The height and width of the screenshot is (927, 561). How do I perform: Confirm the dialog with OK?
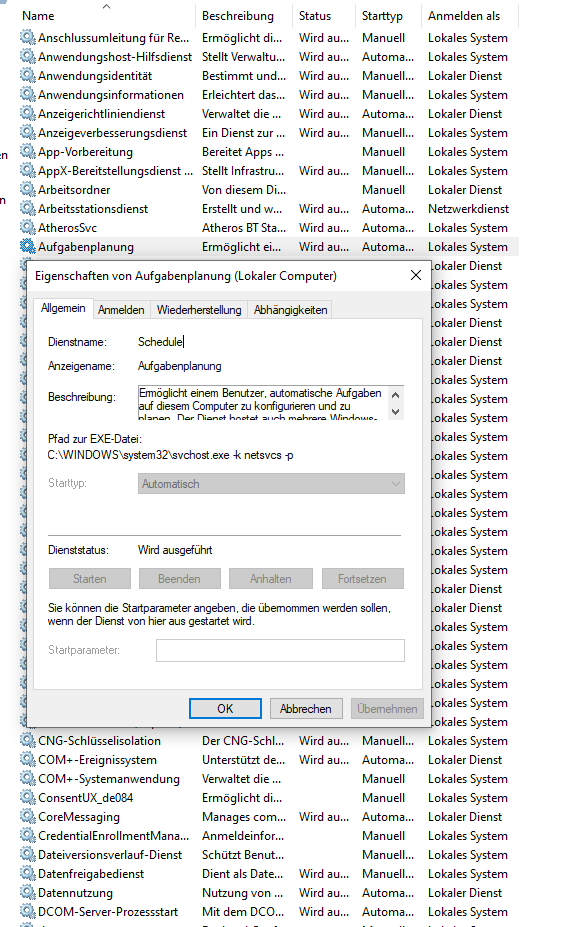pos(225,708)
